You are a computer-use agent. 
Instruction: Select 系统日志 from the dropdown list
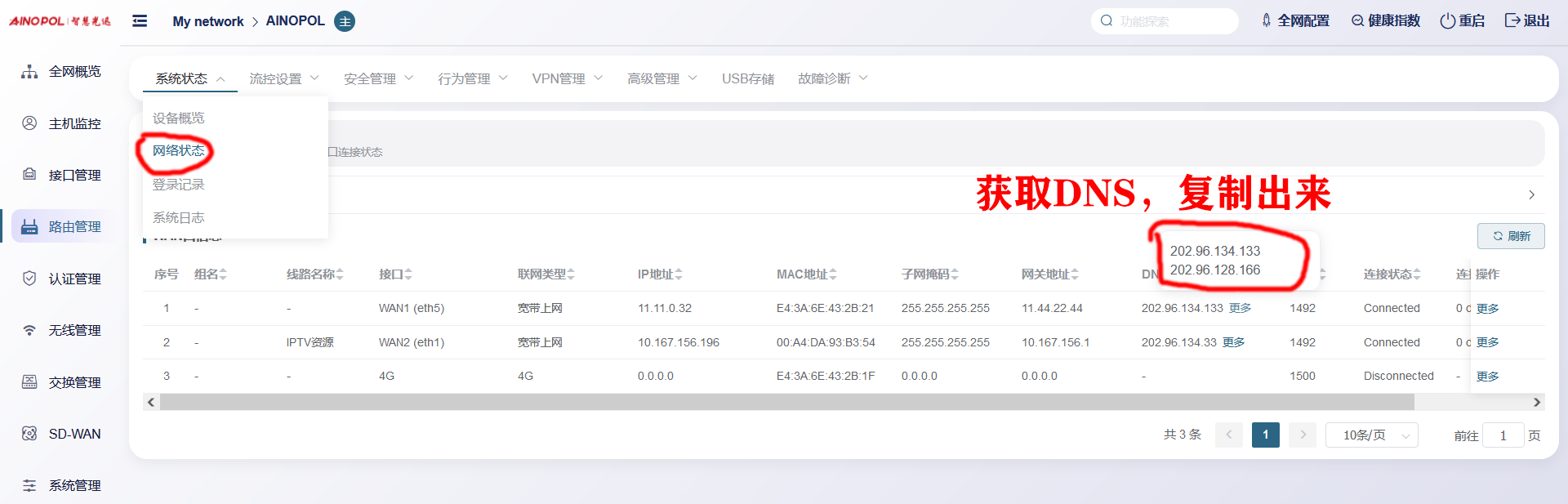click(x=179, y=218)
